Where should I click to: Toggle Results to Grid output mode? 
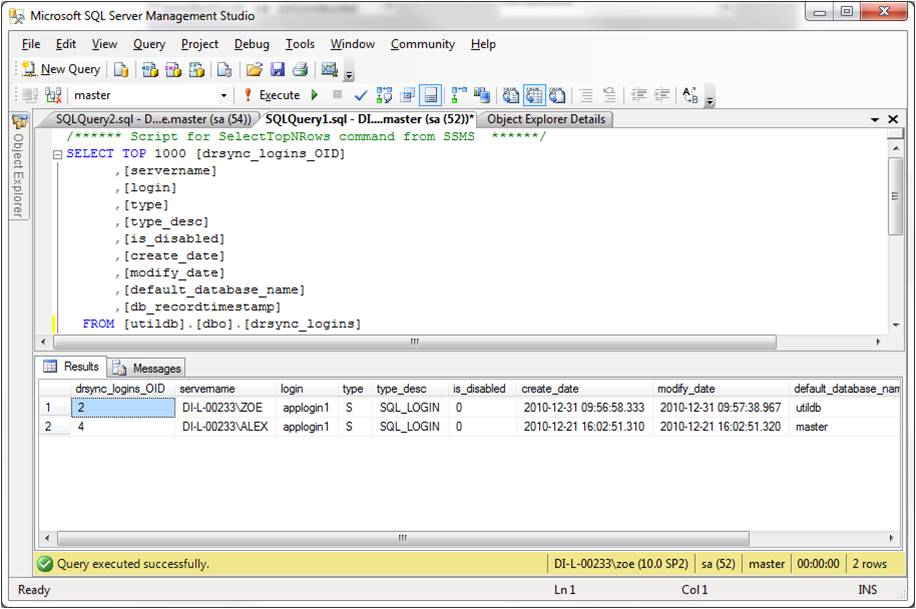pyautogui.click(x=534, y=95)
